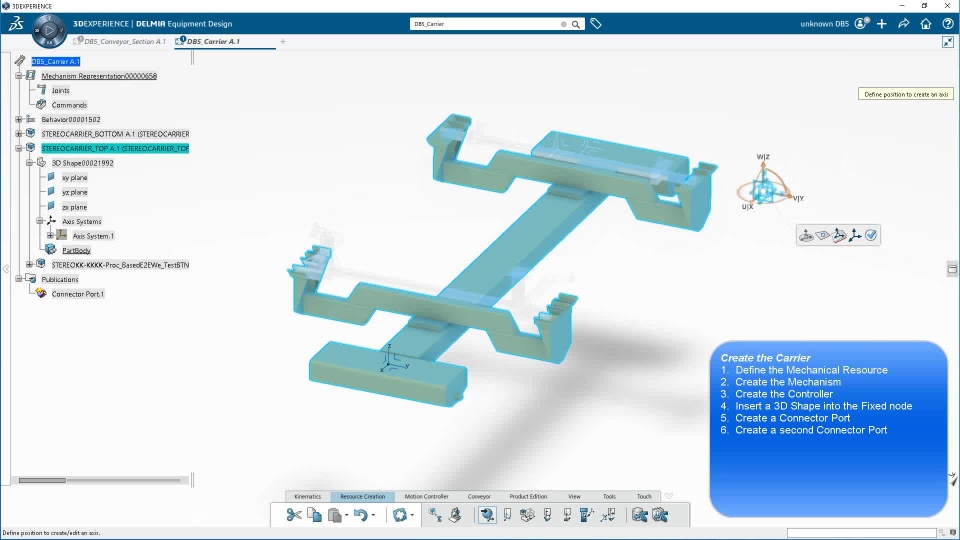Click the Home icon in top bar
Viewport: 960px width, 540px height.
(x=926, y=24)
